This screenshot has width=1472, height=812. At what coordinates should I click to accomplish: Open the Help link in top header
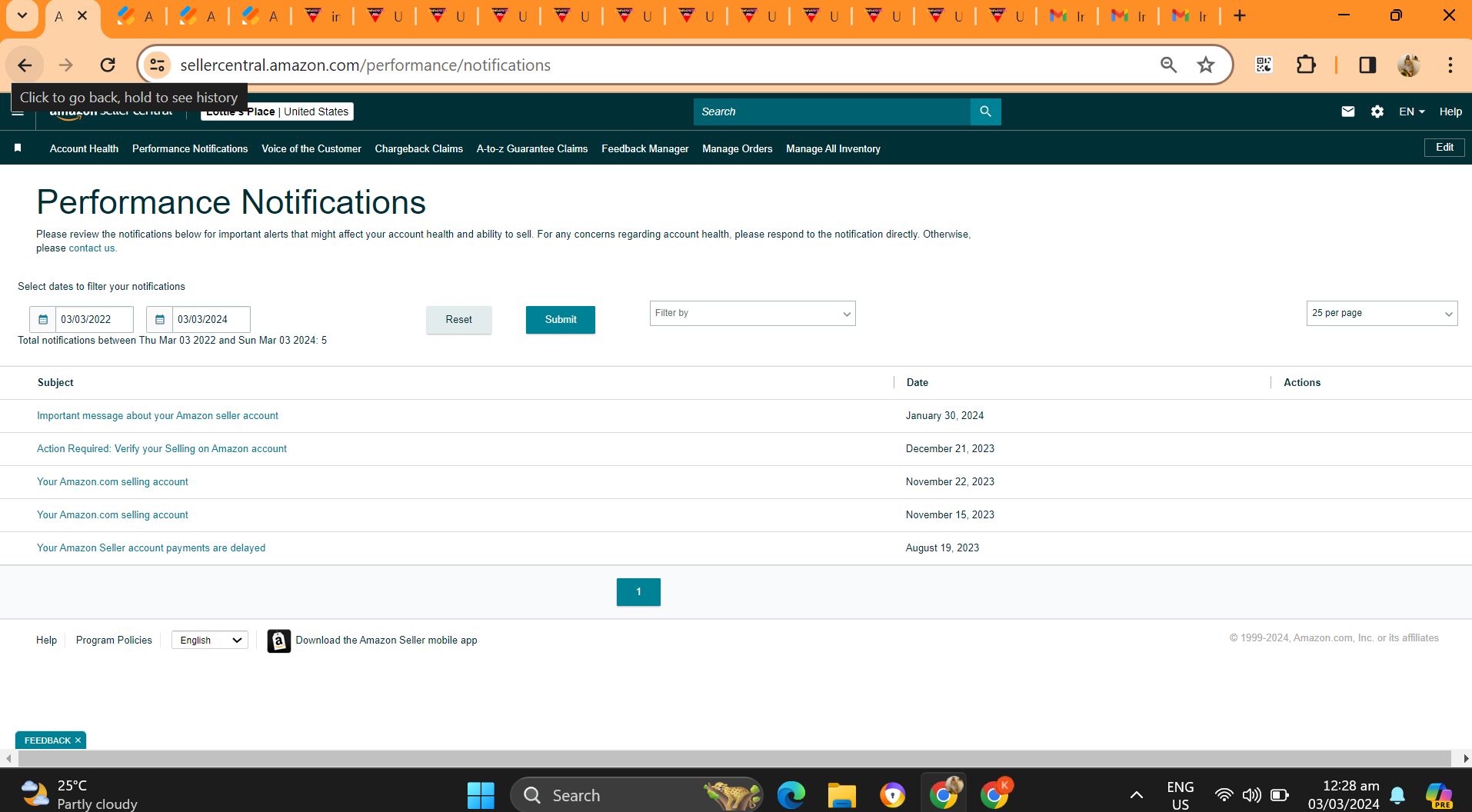(1450, 111)
